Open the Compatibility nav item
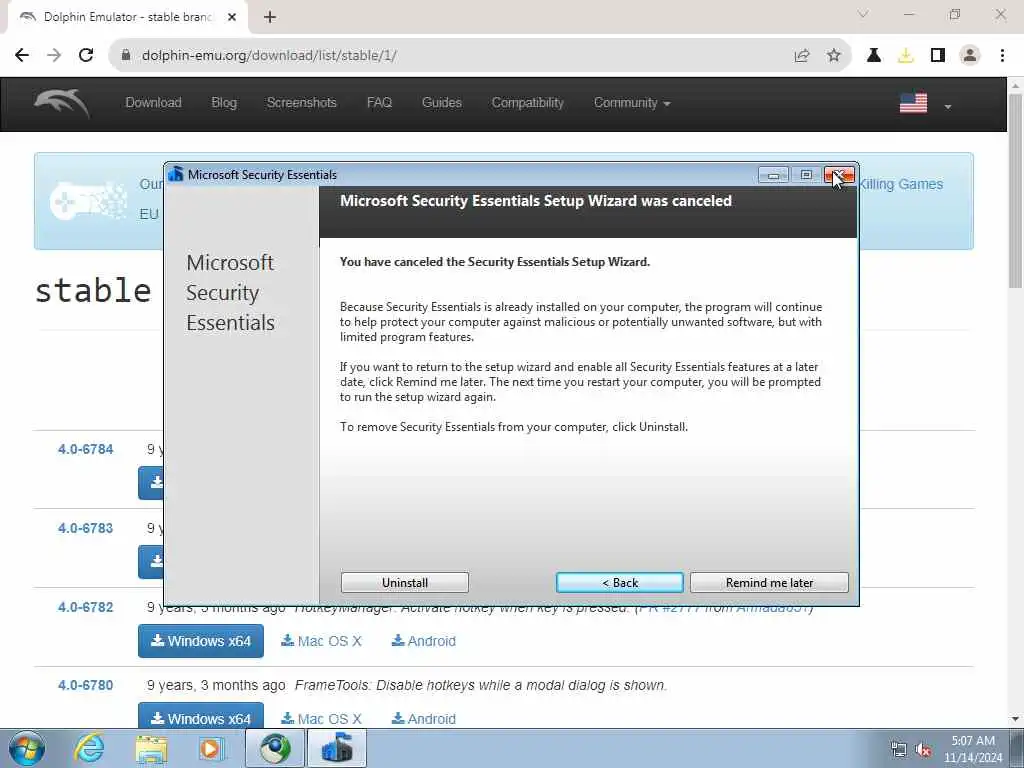Screen dimensions: 1024x768 click(x=528, y=103)
